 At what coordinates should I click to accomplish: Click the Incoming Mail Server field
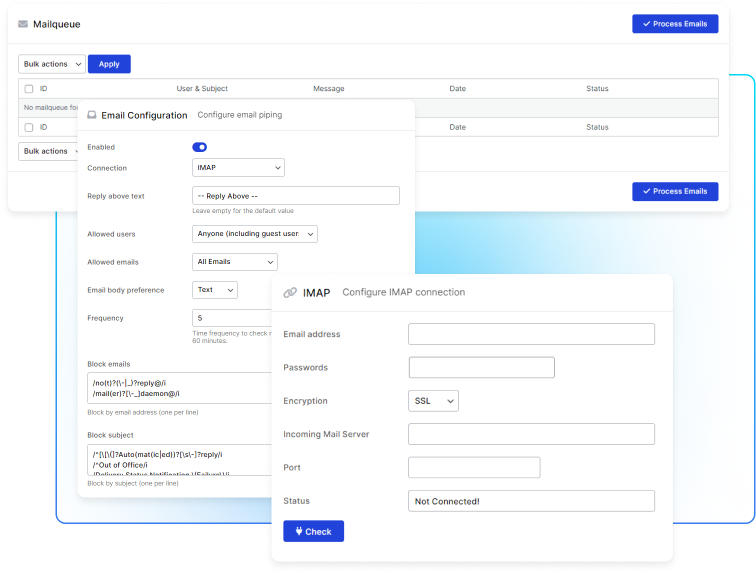[x=531, y=434]
